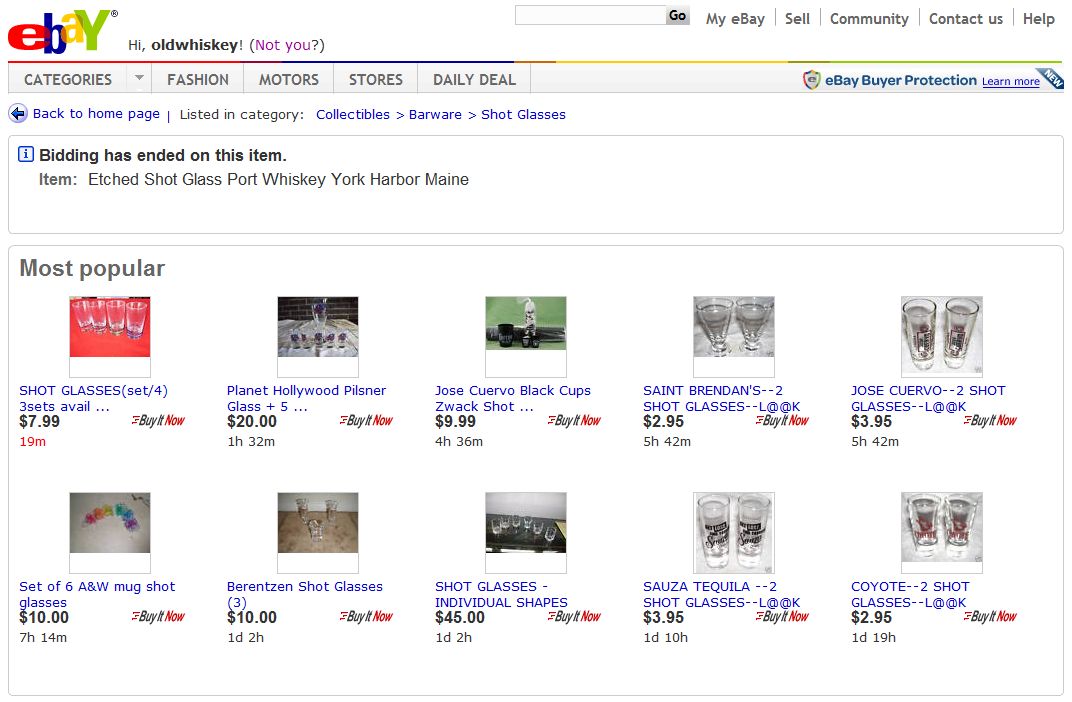Click Buy It Now badge for COYOTE glasses

tap(990, 617)
